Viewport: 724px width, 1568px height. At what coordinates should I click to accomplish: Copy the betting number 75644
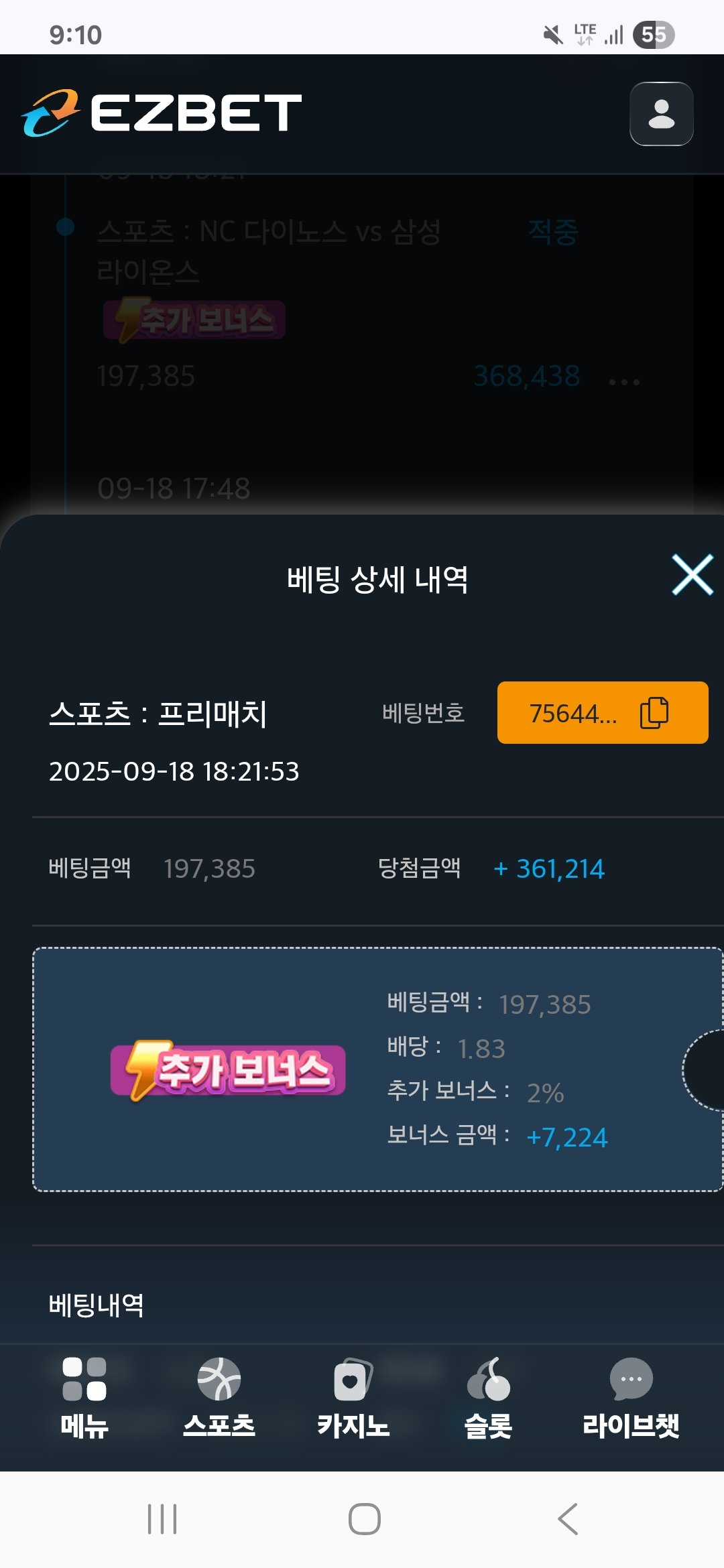pyautogui.click(x=603, y=713)
